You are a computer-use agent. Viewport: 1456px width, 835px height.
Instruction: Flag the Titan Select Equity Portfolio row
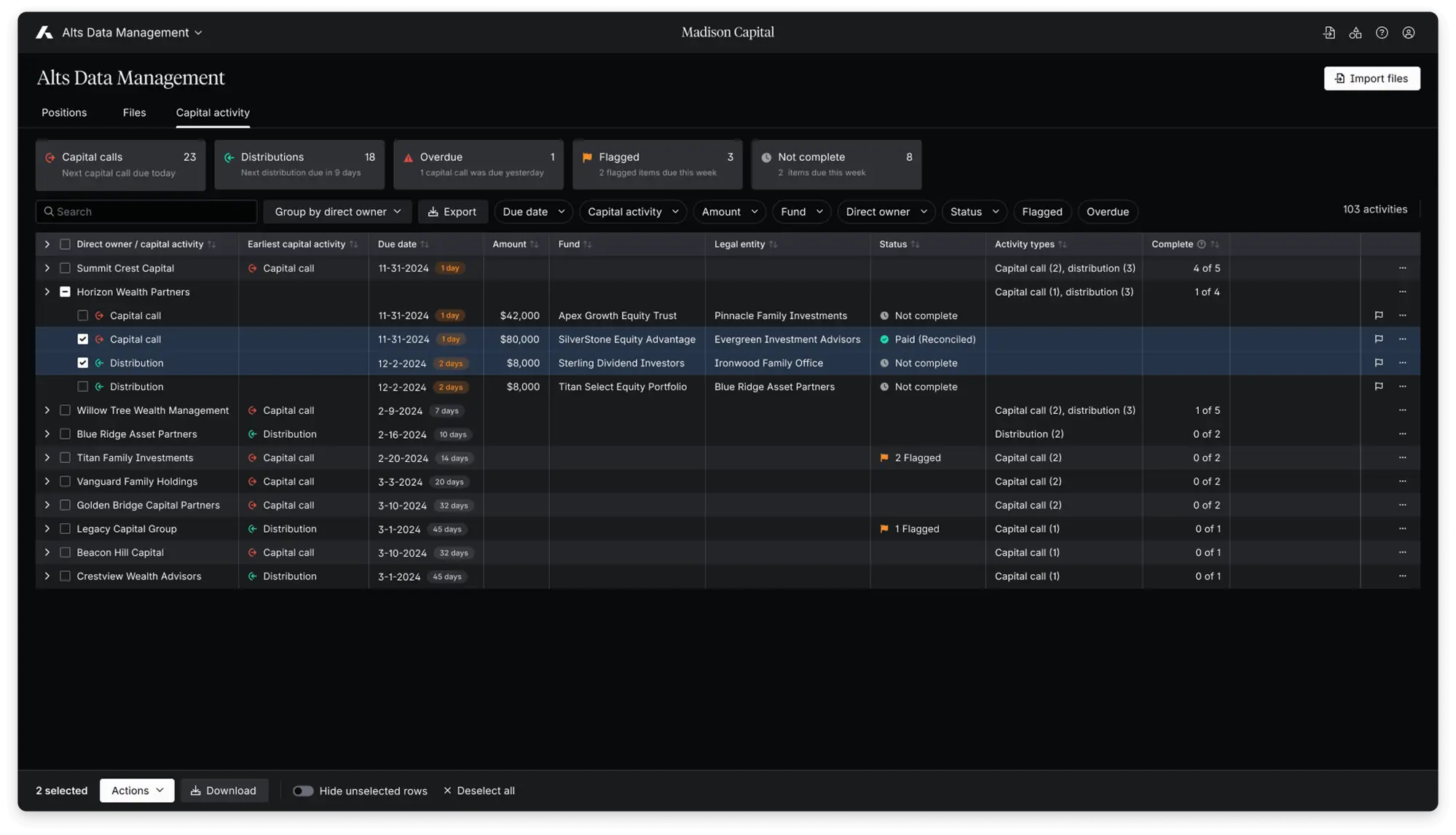tap(1379, 387)
